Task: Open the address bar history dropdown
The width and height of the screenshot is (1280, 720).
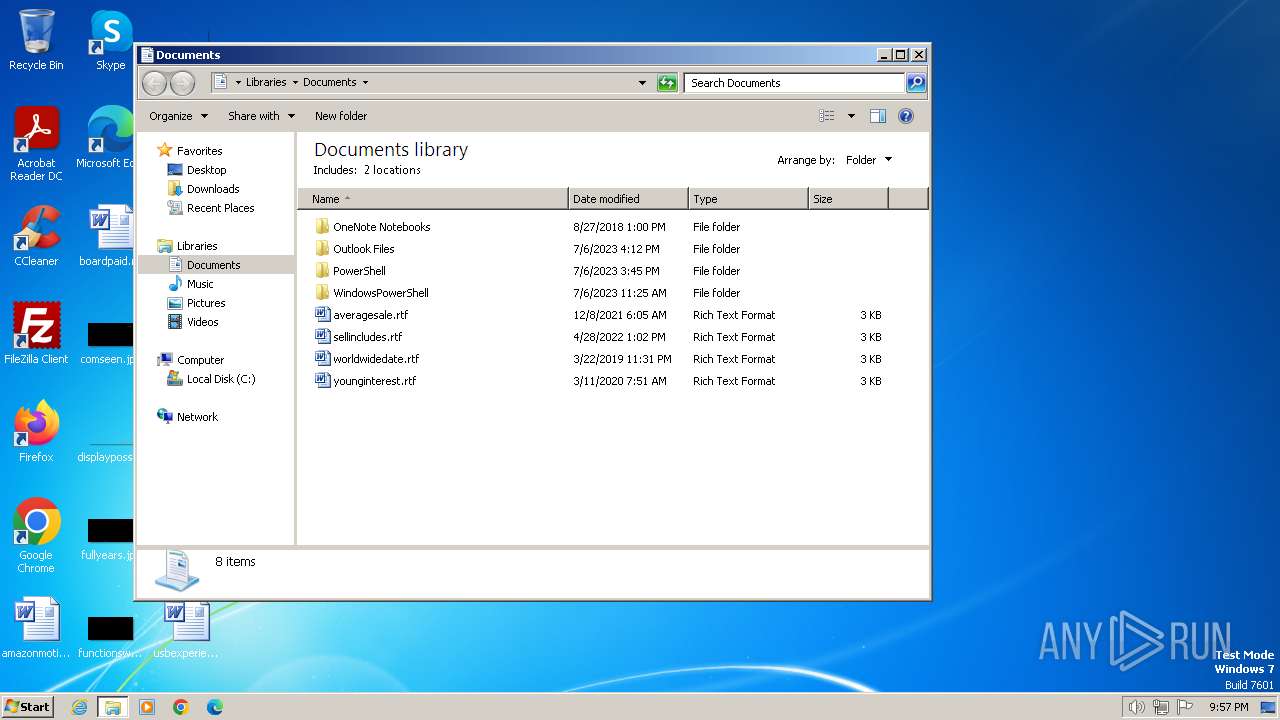Action: pos(642,83)
